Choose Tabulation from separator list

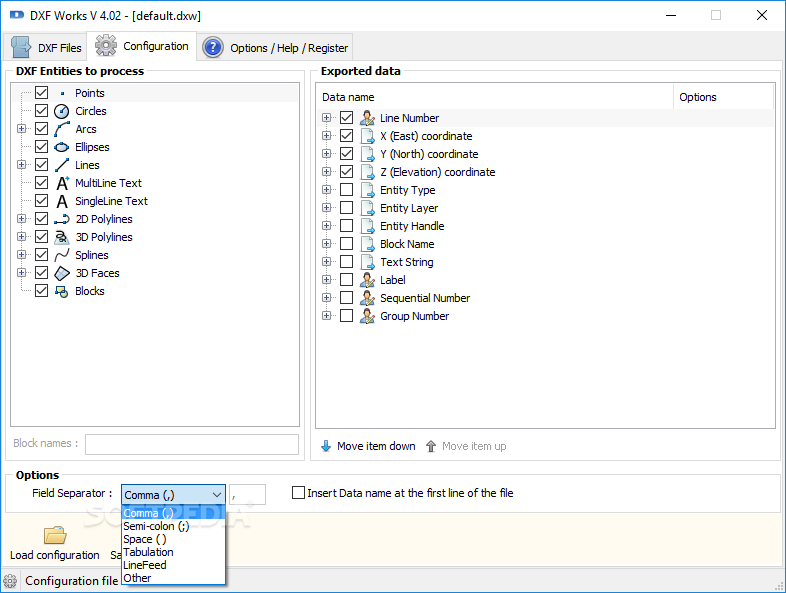click(x=173, y=552)
